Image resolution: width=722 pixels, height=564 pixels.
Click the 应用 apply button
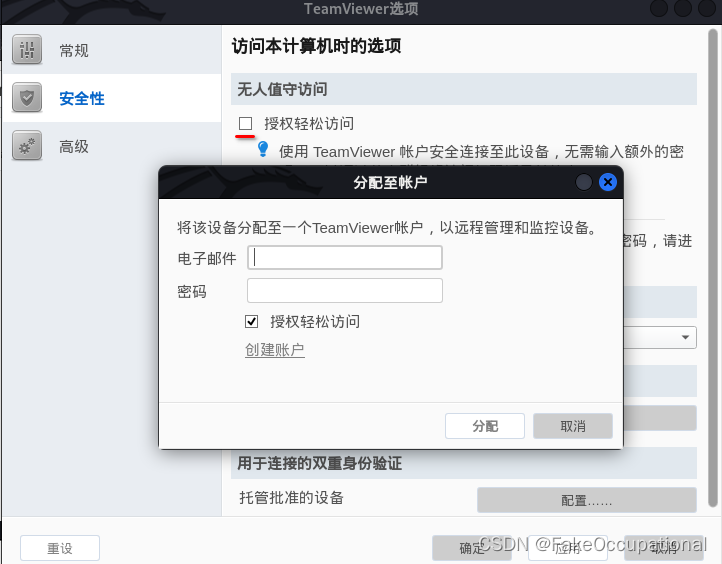[x=568, y=548]
